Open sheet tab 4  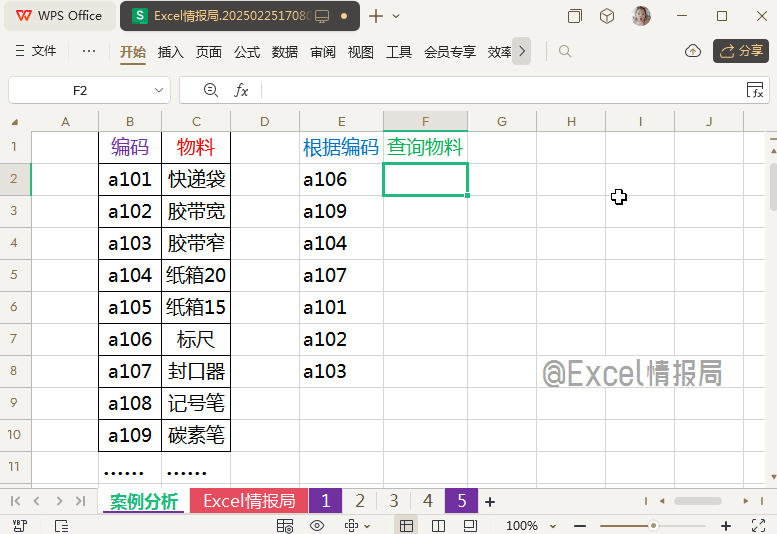(428, 501)
